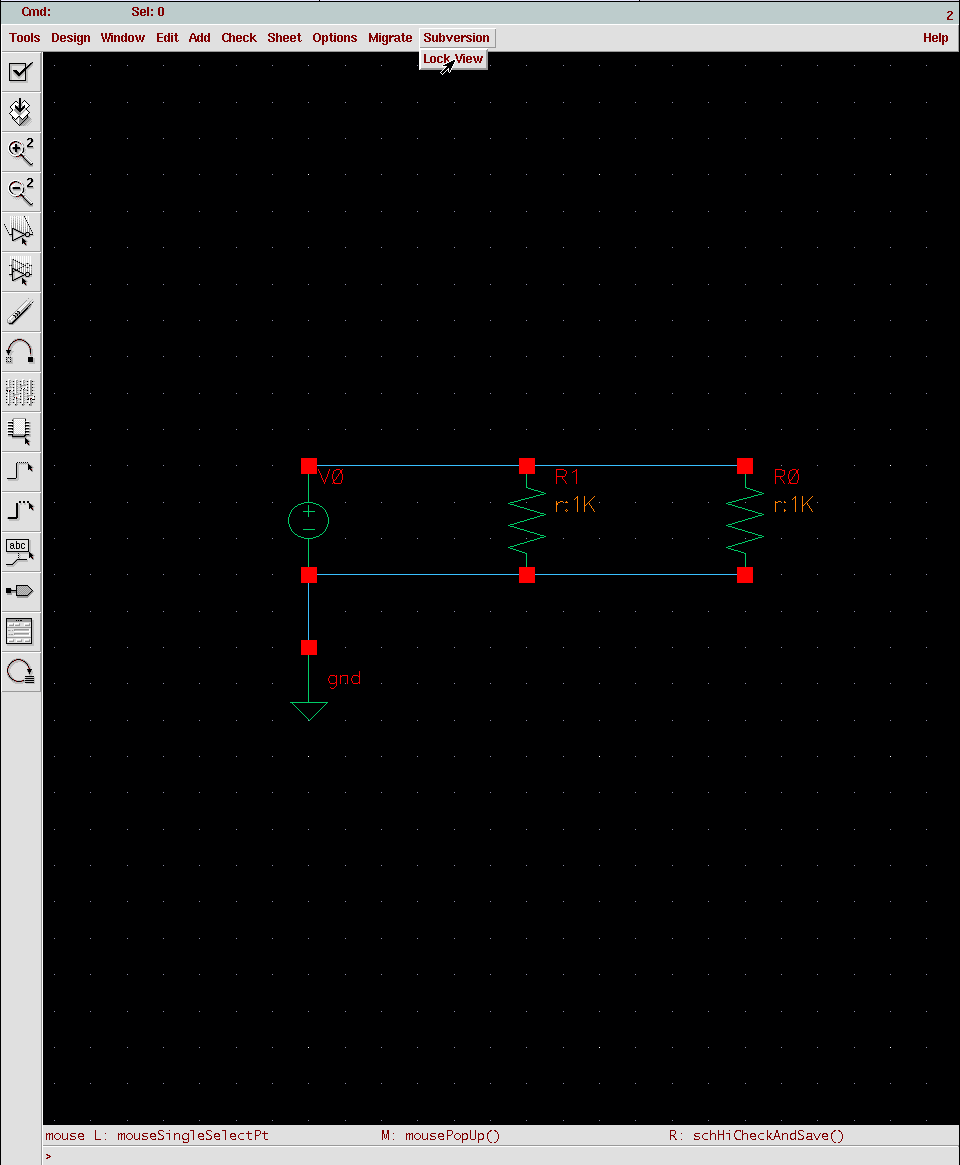Select the Add Pin icon
This screenshot has width=960, height=1165.
pyautogui.click(x=20, y=592)
